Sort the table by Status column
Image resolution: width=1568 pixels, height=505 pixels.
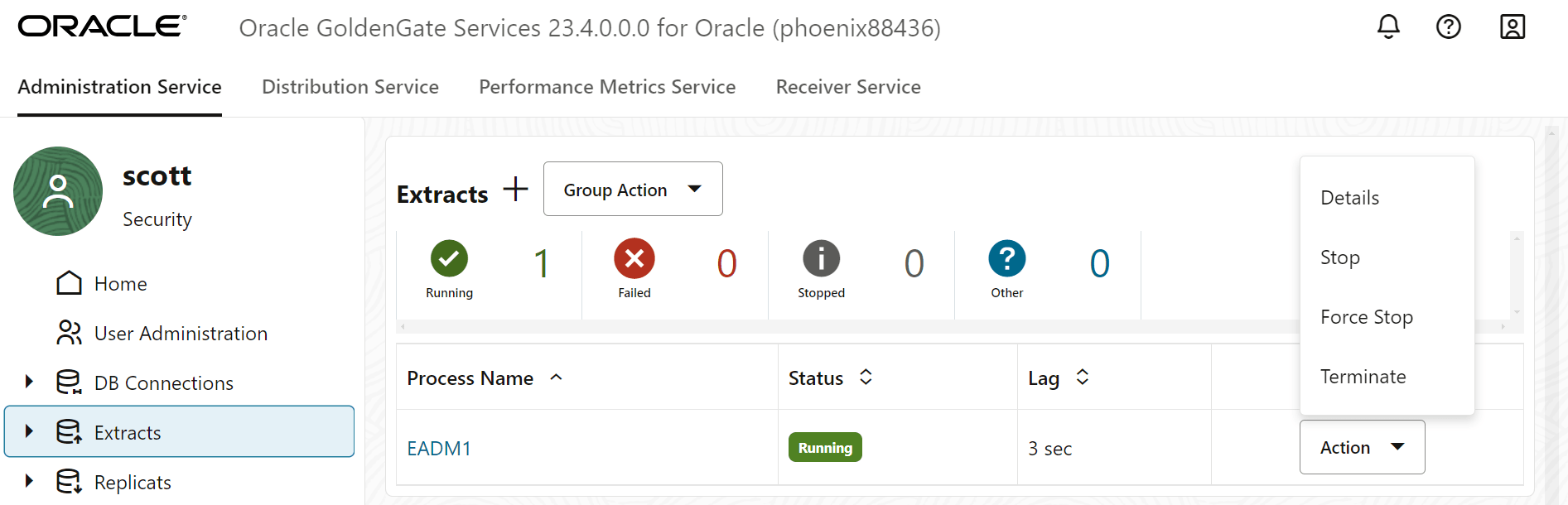click(866, 378)
